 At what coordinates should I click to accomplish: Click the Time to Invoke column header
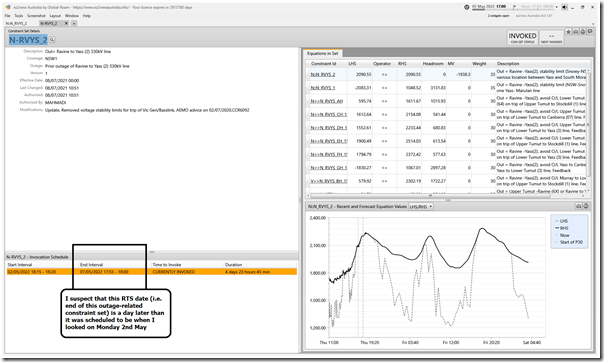click(167, 265)
